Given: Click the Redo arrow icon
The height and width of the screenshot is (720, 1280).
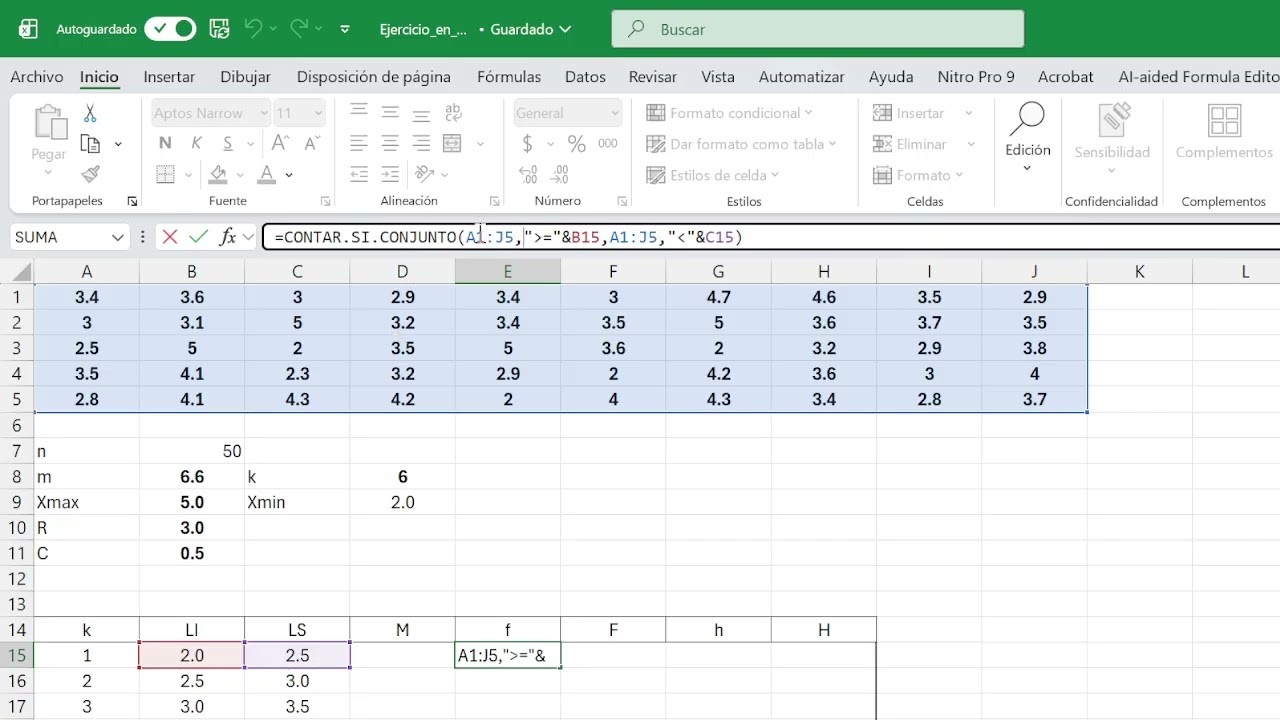Looking at the screenshot, I should point(298,29).
